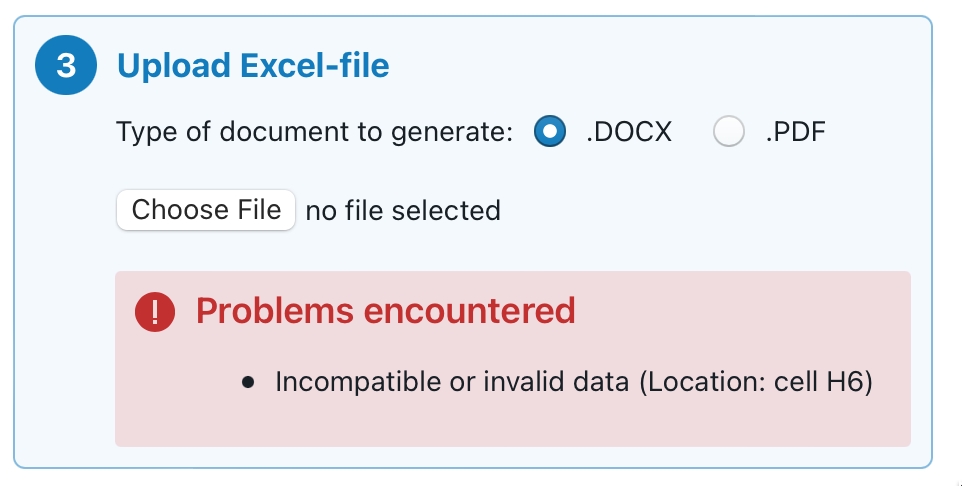Click the .PDF label text
The height and width of the screenshot is (486, 962).
coord(795,132)
